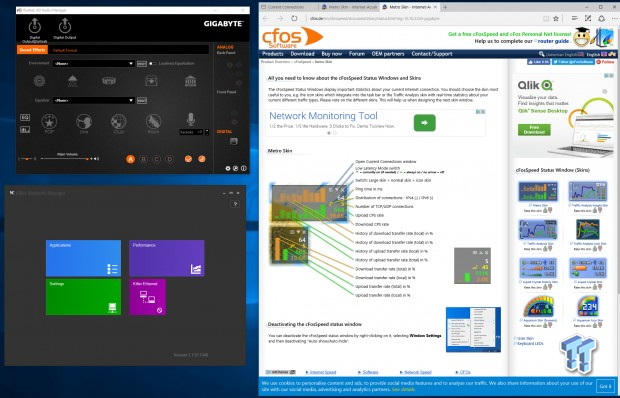Screen dimensions: 620x398
Task: Select sound preset radio button B
Action: point(144,159)
